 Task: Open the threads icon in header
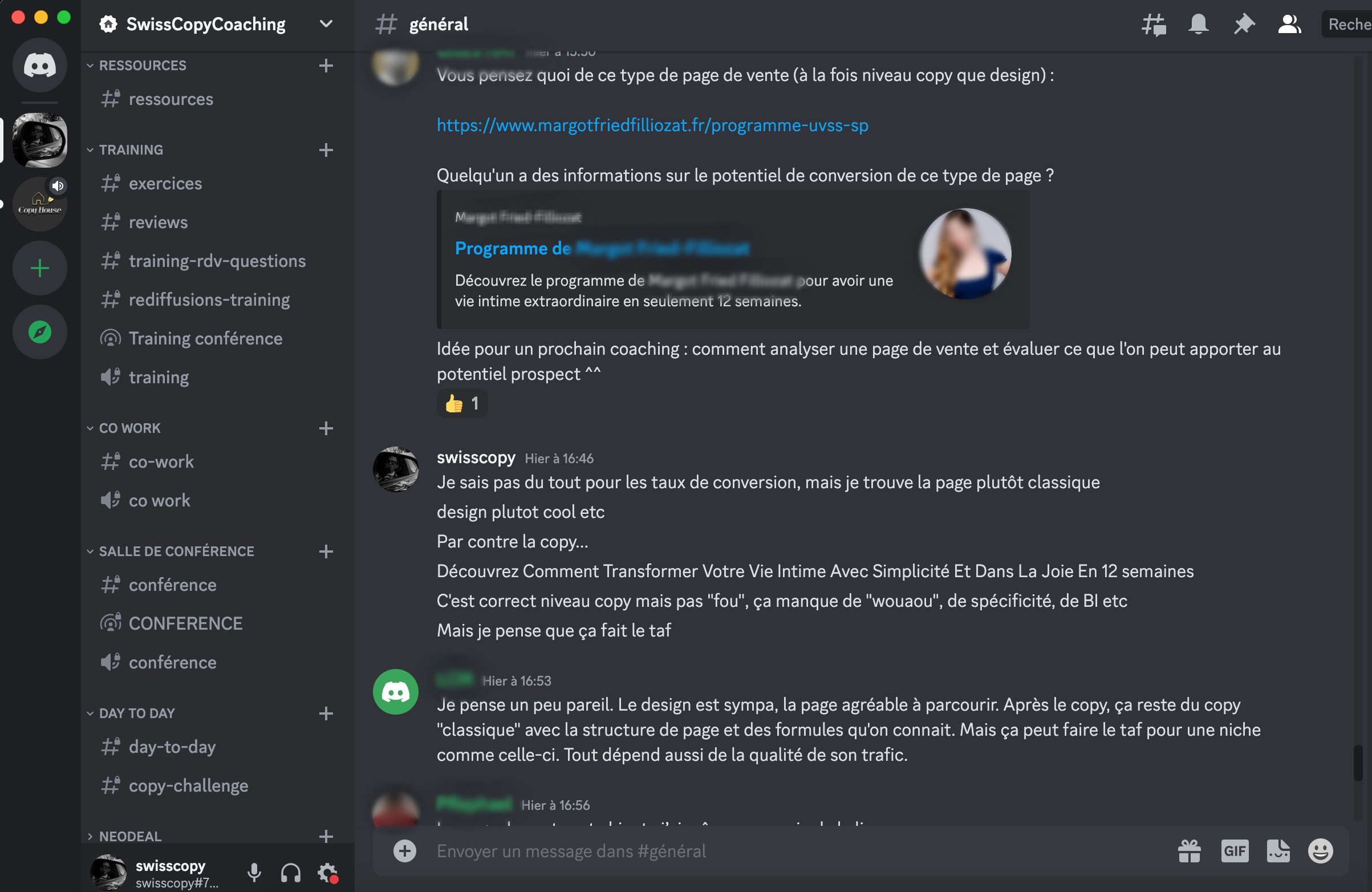1154,24
